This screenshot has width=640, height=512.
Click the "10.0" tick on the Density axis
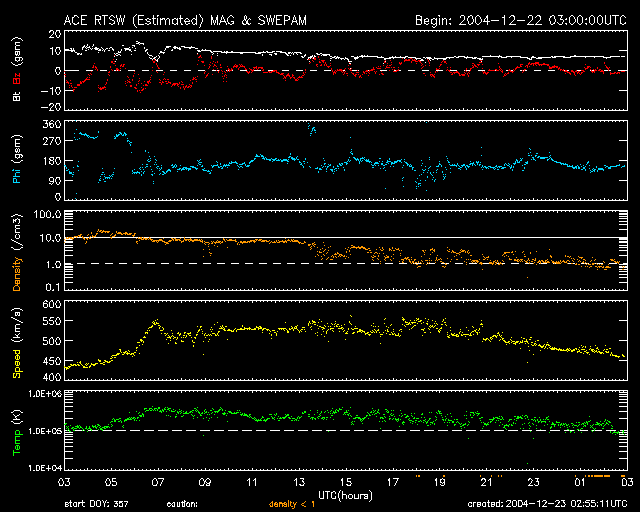[x=50, y=238]
